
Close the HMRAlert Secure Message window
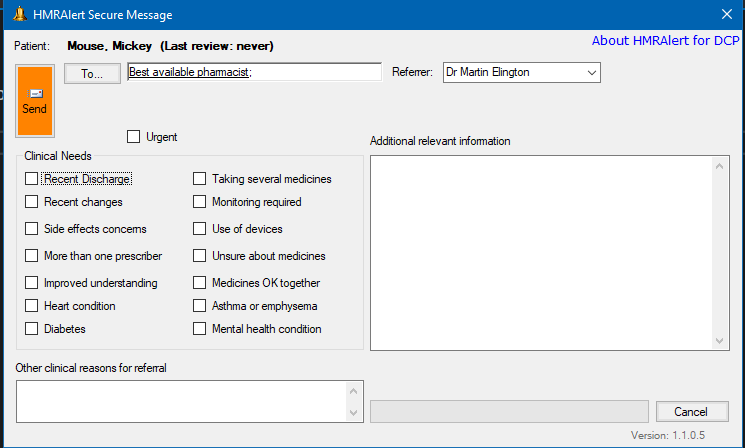click(726, 15)
